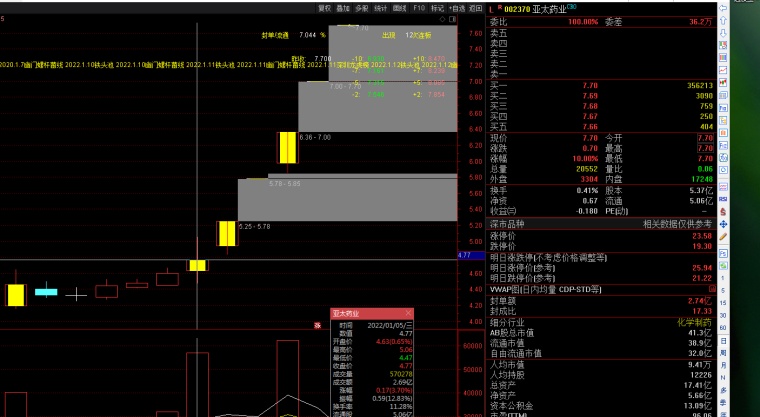The image size is (760, 417).
Task: Switch to 5-minute period
Action: point(723,290)
